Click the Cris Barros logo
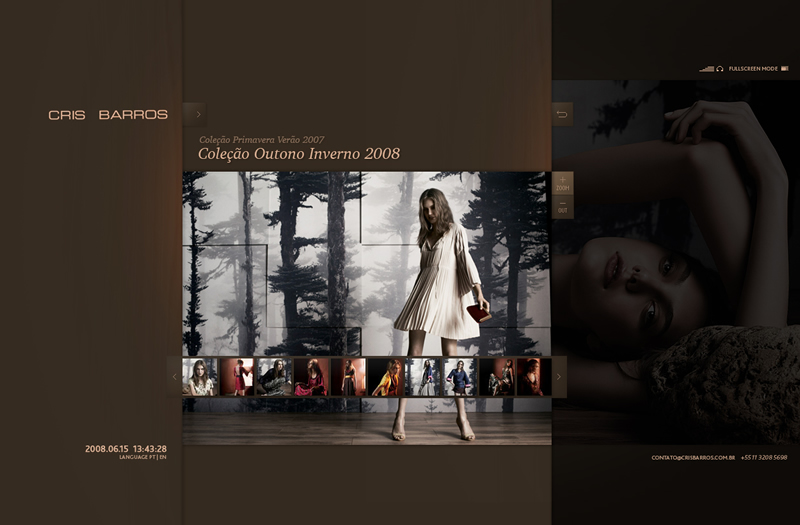The image size is (800, 525). tap(108, 115)
